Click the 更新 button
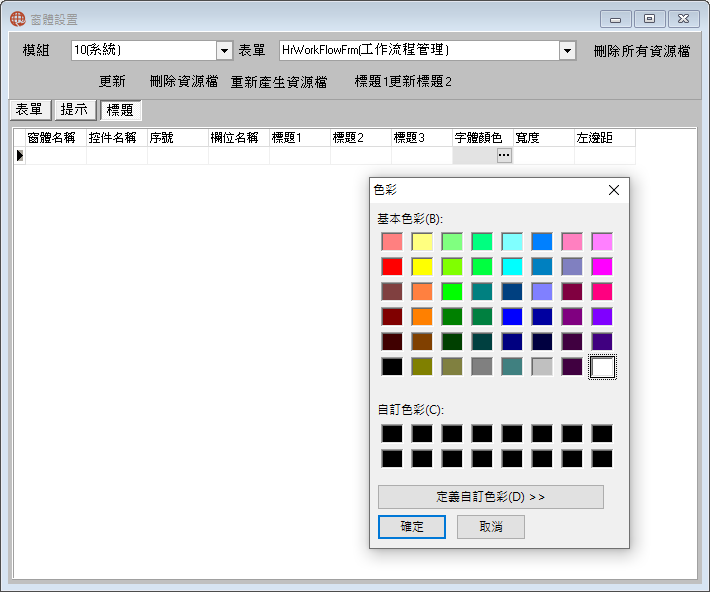Screen dimensions: 710x592 point(112,82)
